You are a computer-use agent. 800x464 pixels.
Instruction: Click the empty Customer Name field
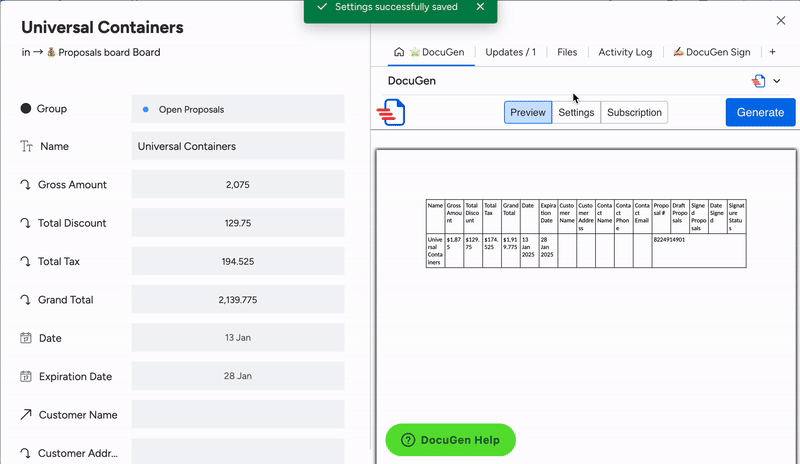(238, 414)
